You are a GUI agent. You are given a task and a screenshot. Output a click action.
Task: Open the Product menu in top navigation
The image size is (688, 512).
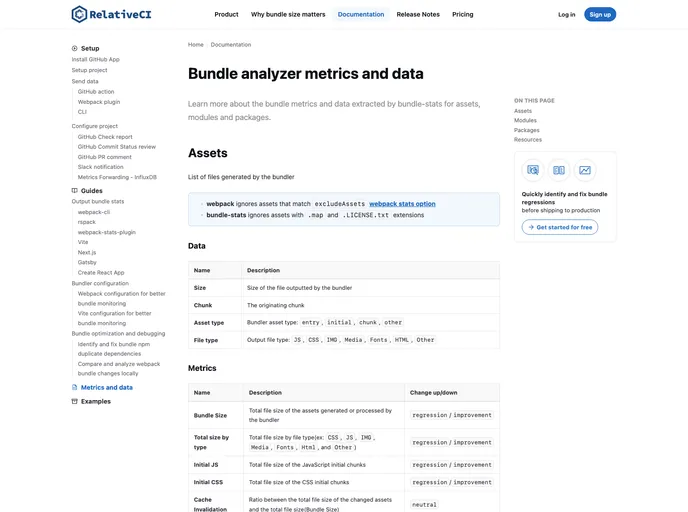226,15
